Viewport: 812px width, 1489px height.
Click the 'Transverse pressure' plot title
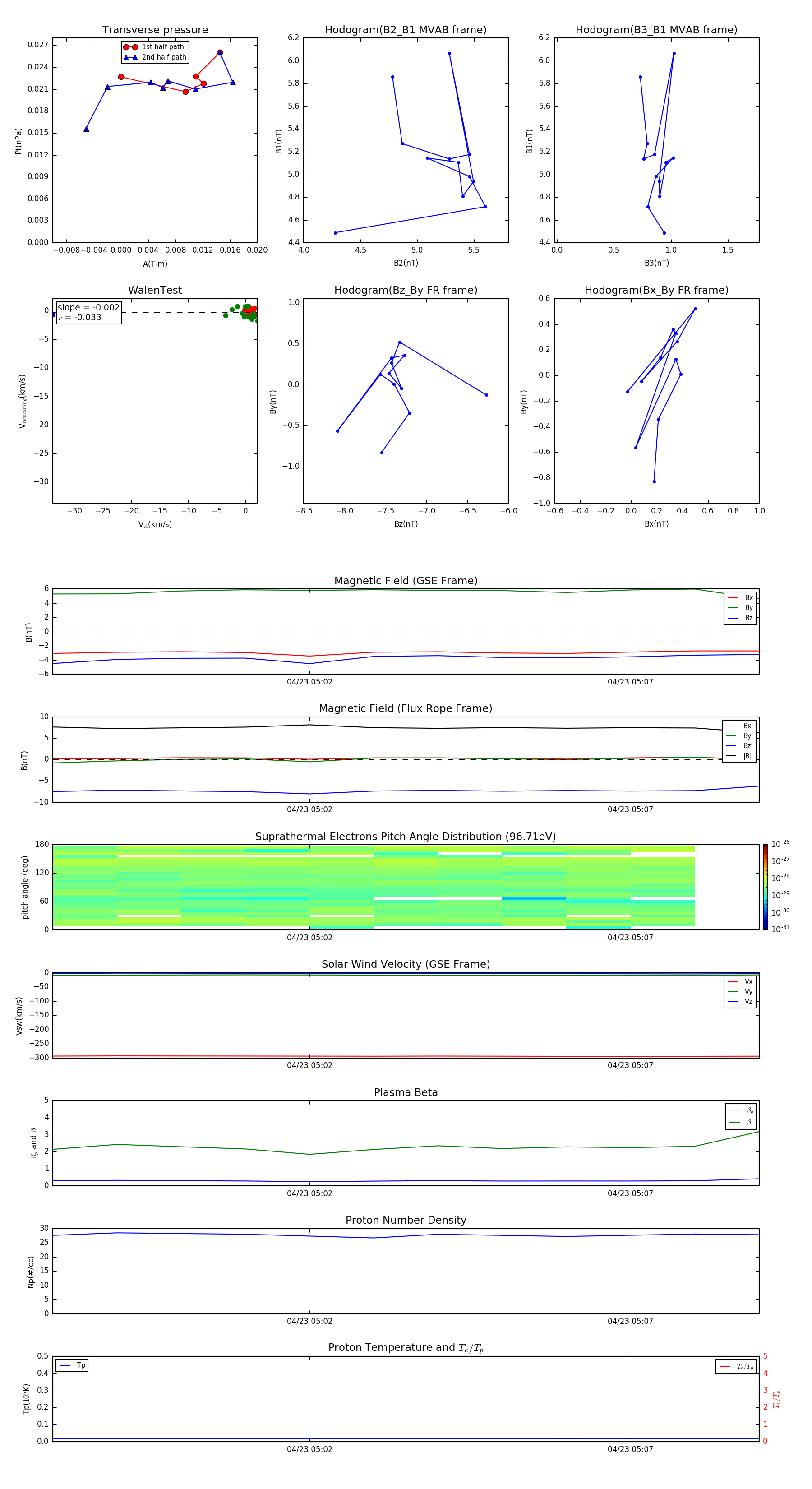coord(155,30)
